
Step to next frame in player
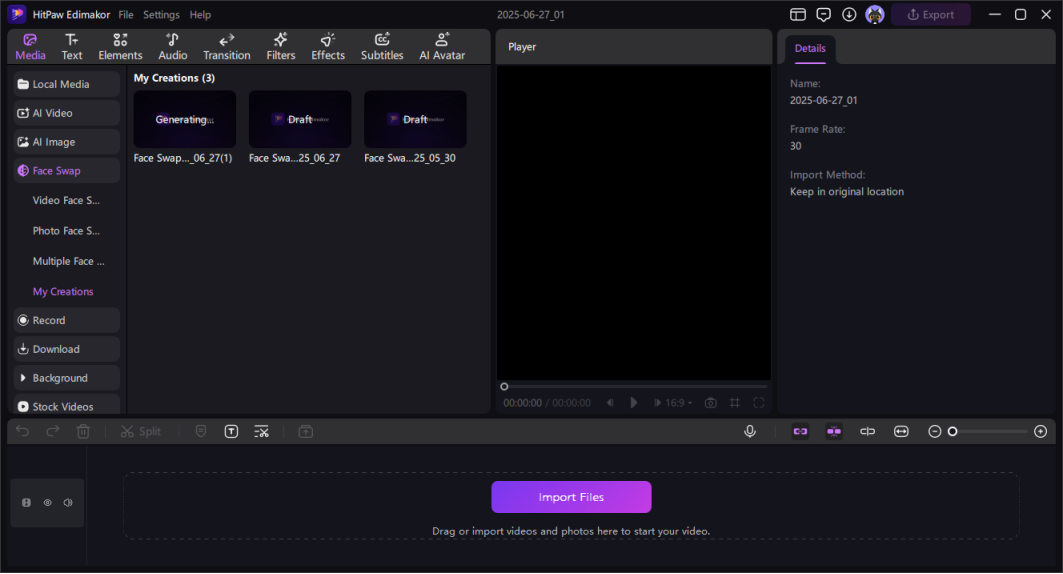(657, 403)
